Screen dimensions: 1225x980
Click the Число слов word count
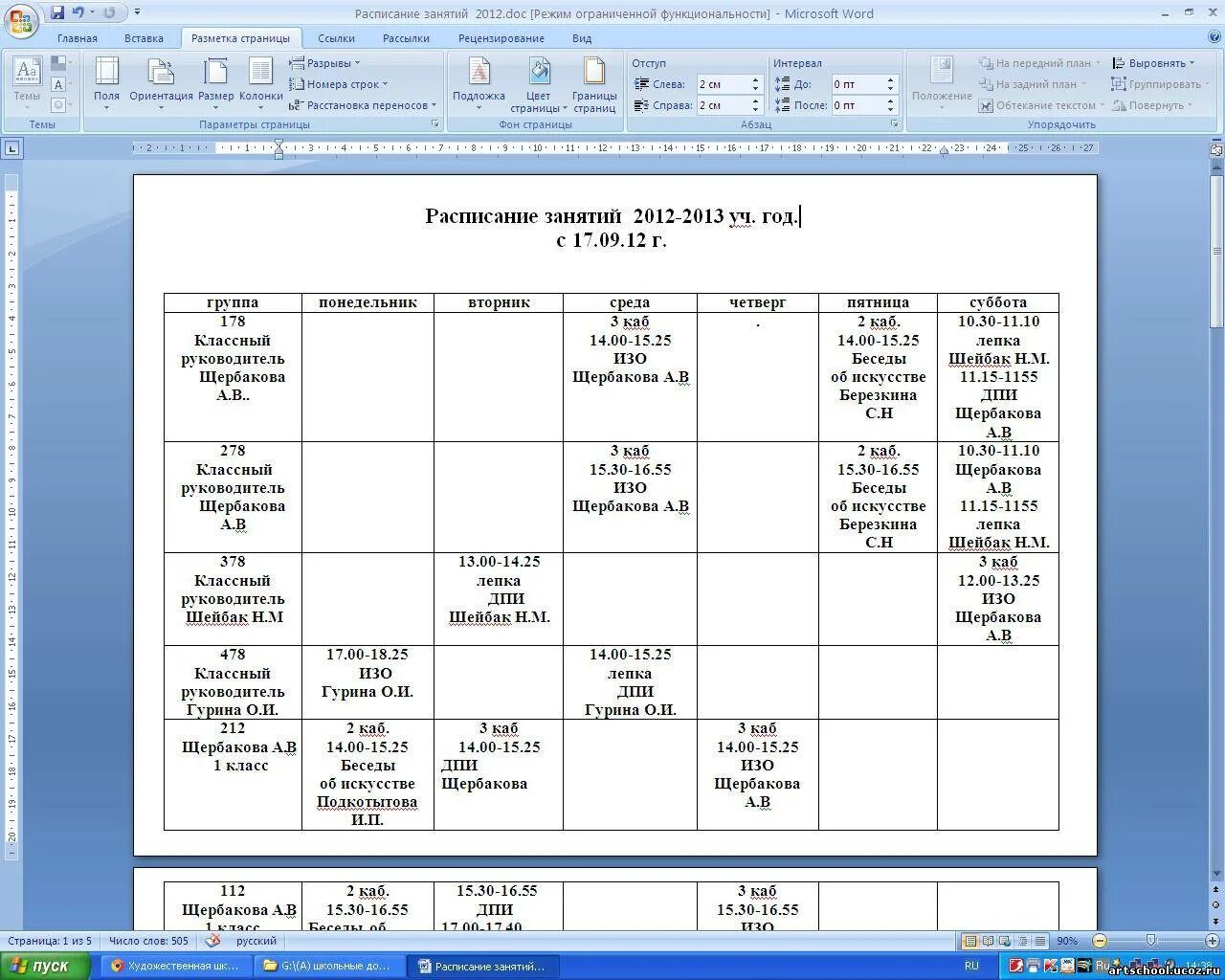point(148,941)
